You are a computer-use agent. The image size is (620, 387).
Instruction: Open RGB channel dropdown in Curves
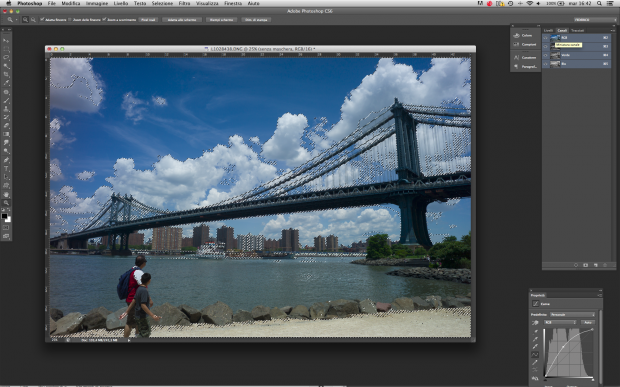(x=560, y=323)
